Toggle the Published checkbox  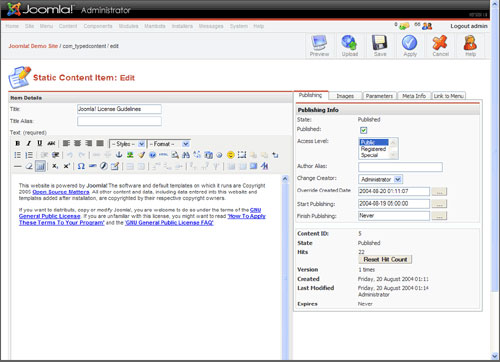click(363, 130)
